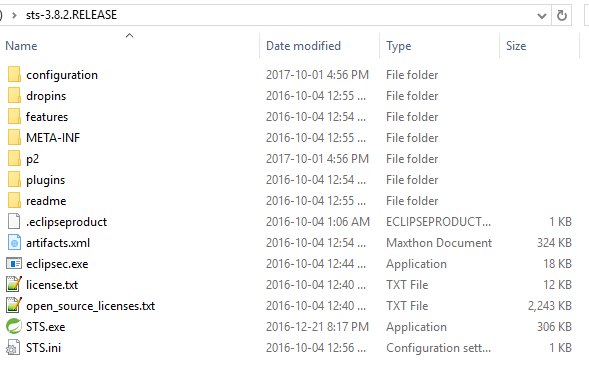Select the p2 folder name

(32, 159)
